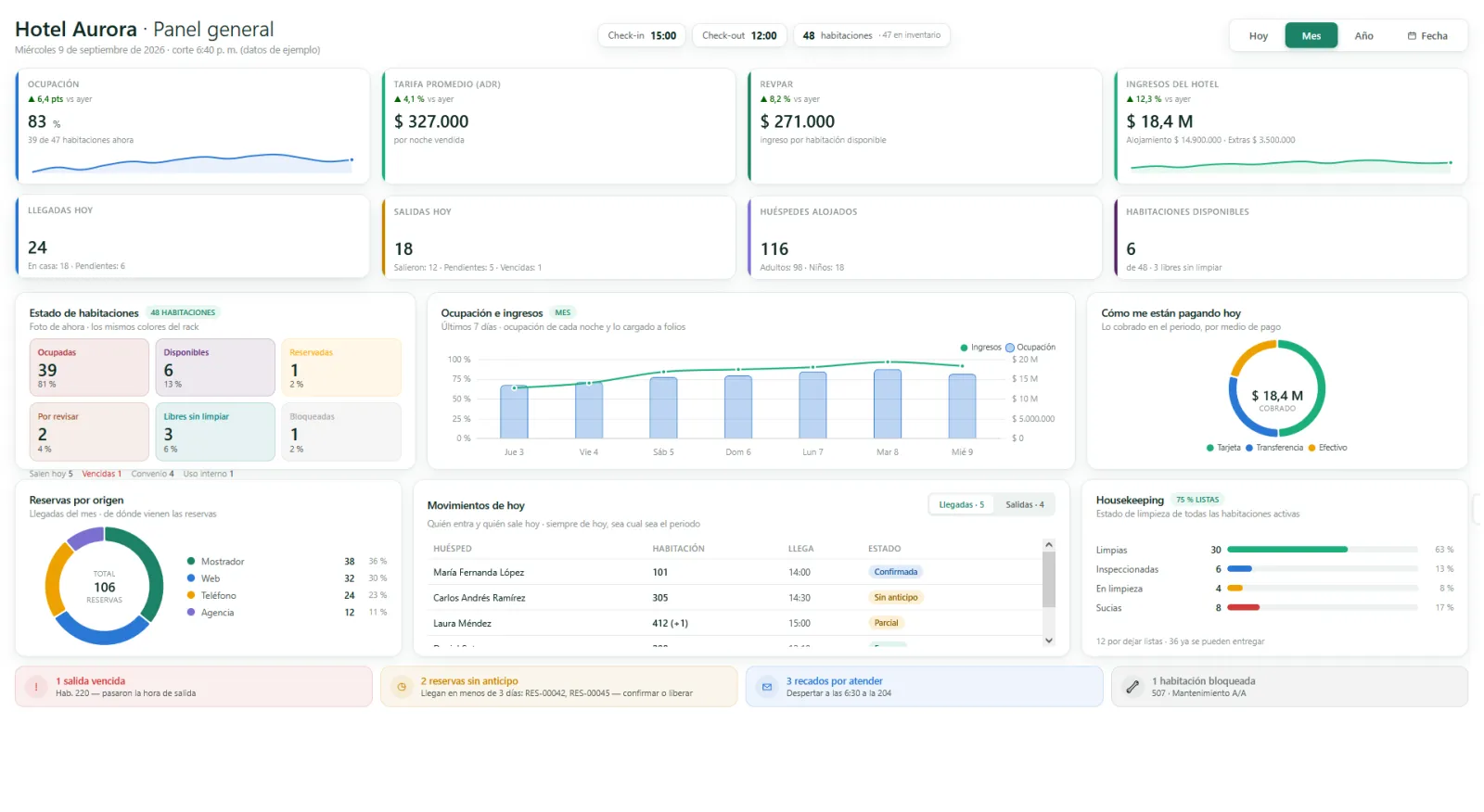Click the Check-out 12:00 chip
Image resolution: width=1484 pixels, height=812 pixels.
[x=739, y=36]
